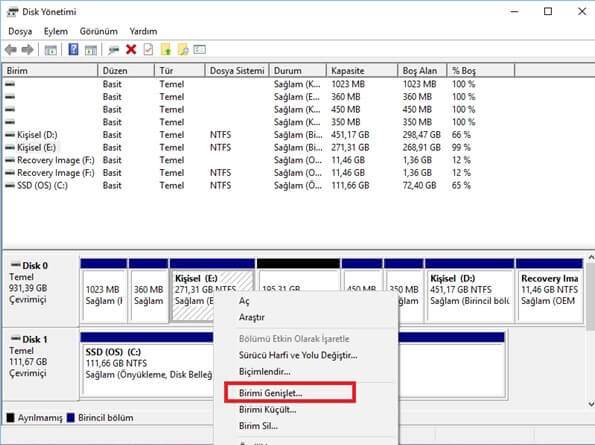Toggle the action pane toolbar icon
Viewport: 595px width, 445px height.
point(91,50)
